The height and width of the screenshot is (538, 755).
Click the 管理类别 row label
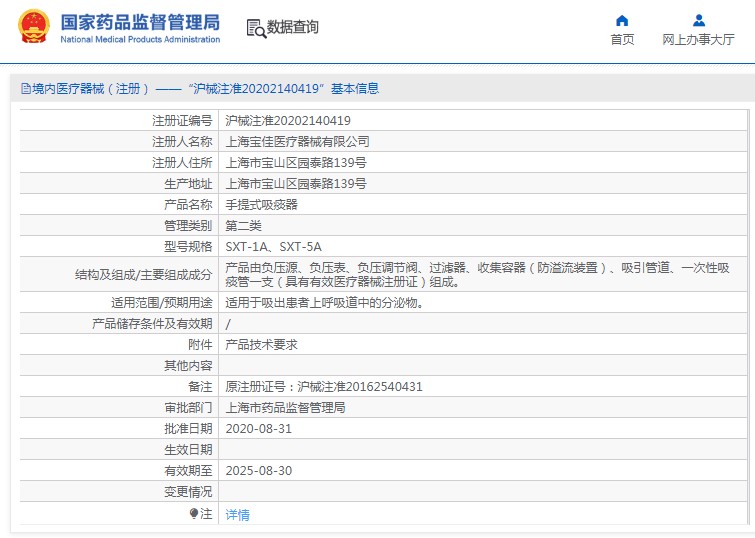click(188, 225)
